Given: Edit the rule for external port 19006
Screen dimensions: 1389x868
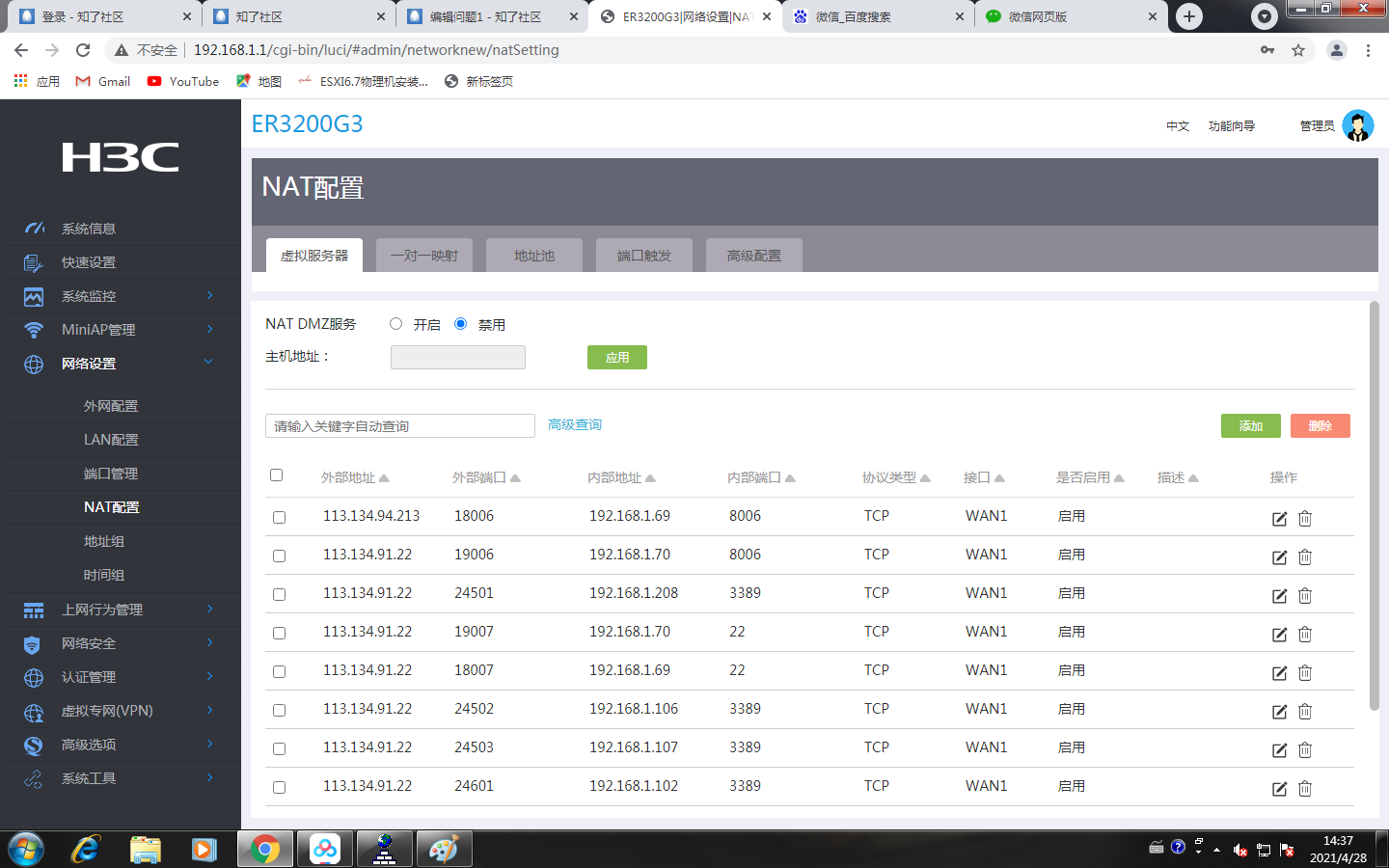Looking at the screenshot, I should 1279,557.
